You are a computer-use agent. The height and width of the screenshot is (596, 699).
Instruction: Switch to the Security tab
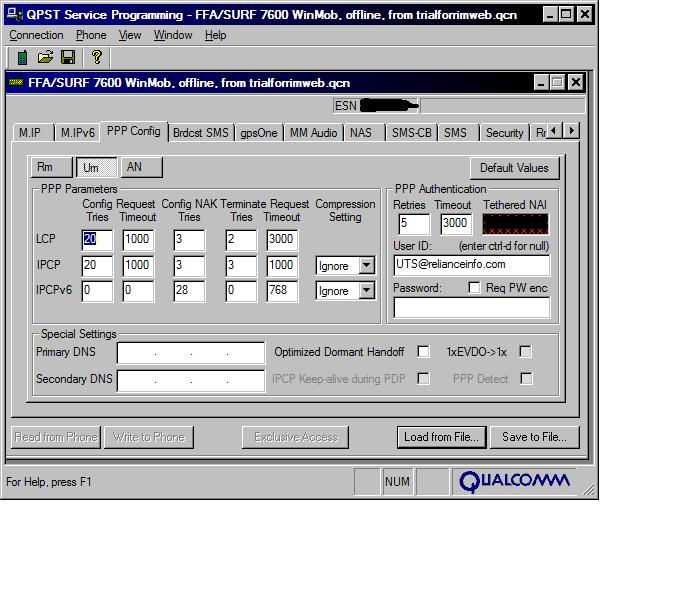504,133
